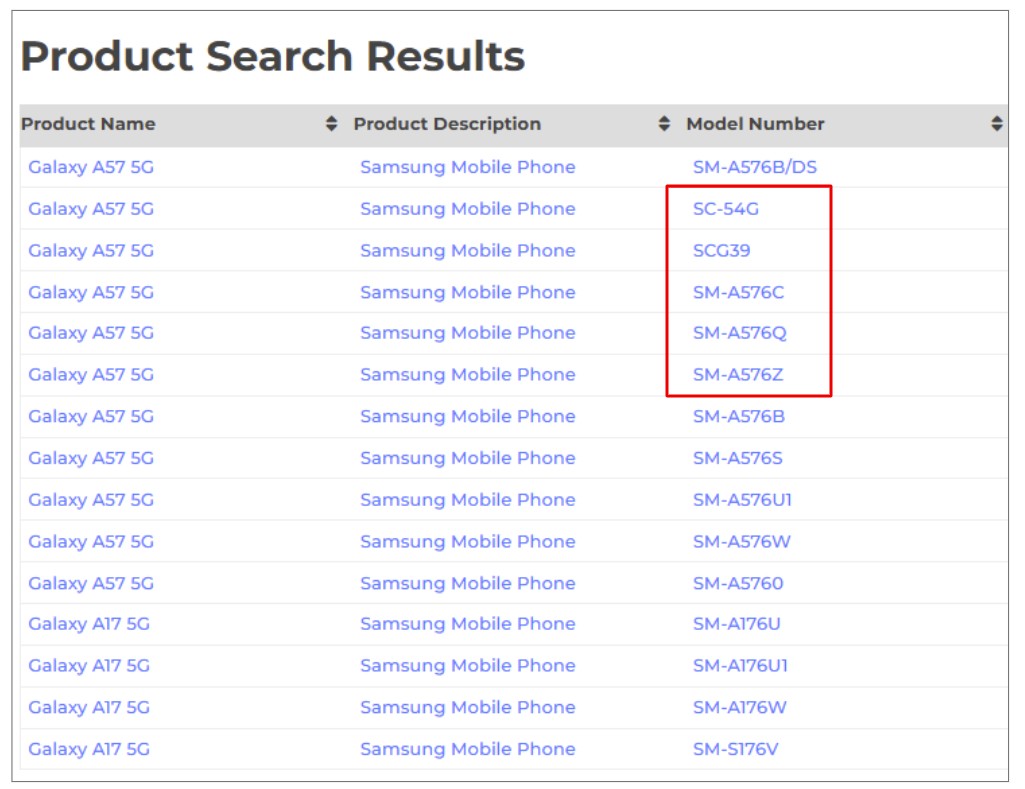The width and height of the screenshot is (1025, 789).
Task: Open the SM-A176U model link
Action: (x=736, y=624)
